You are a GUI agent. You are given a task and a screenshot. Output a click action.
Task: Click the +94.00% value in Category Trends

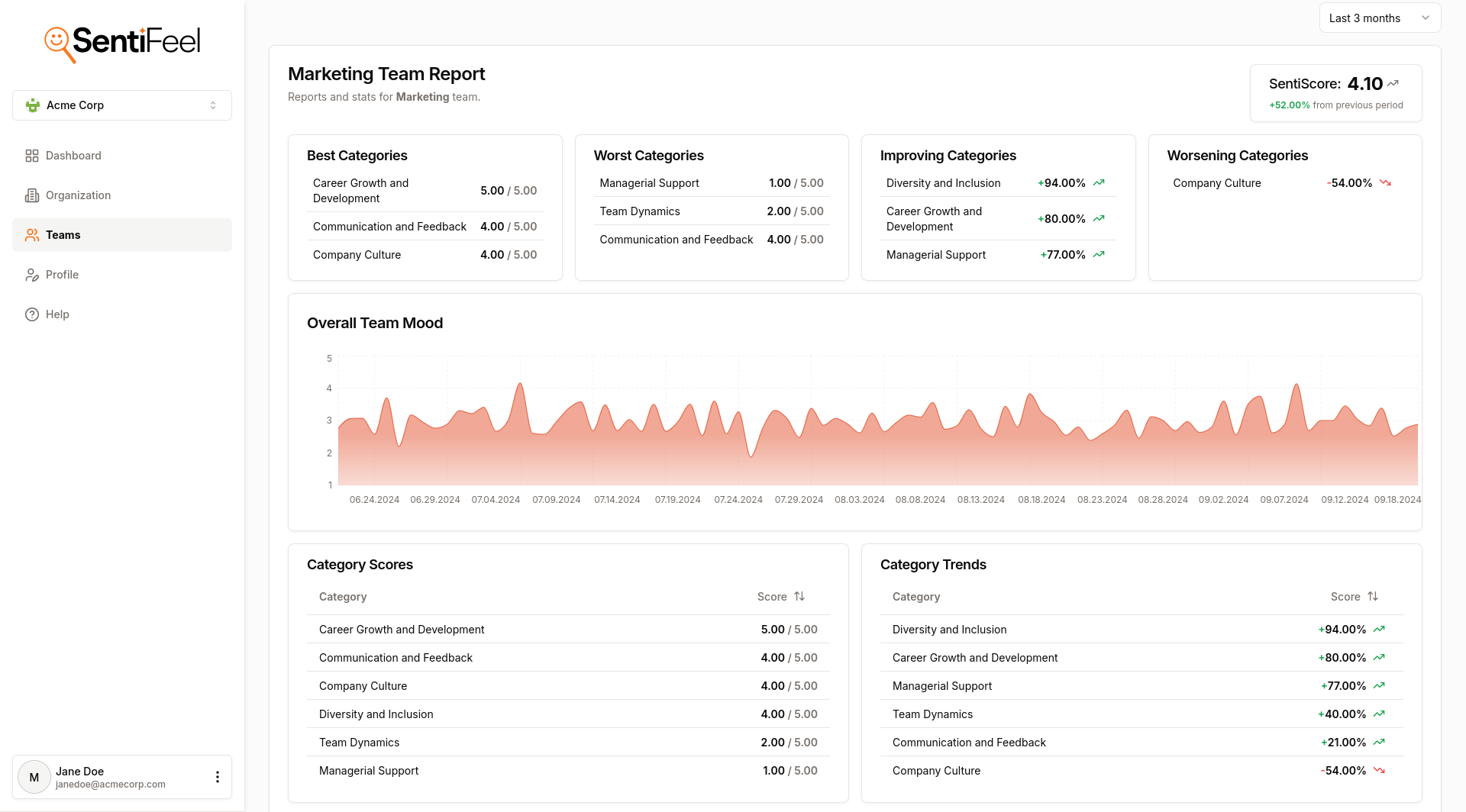coord(1342,630)
